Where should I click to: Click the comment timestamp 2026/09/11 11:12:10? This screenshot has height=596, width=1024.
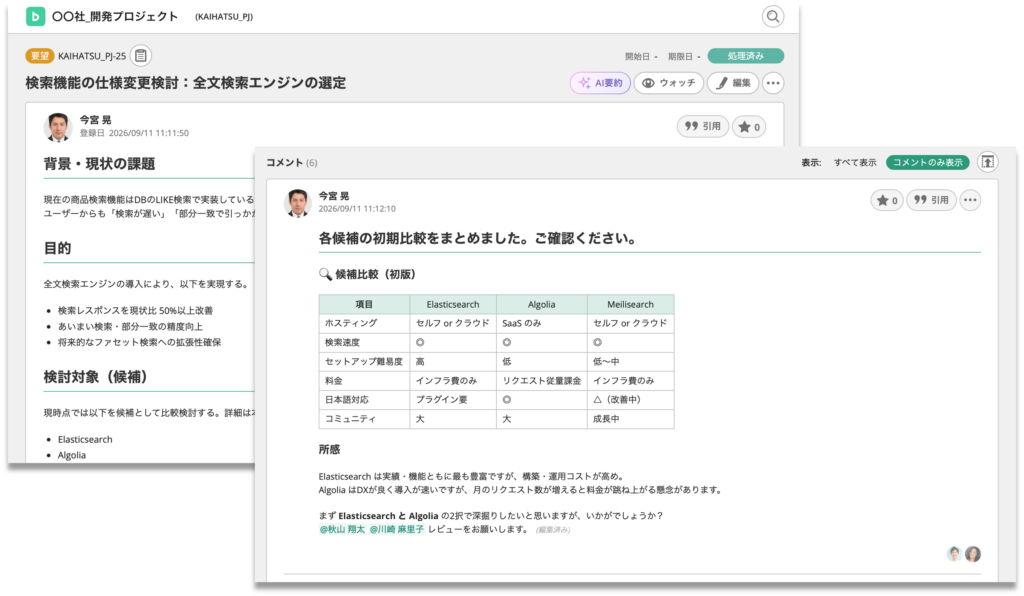357,209
